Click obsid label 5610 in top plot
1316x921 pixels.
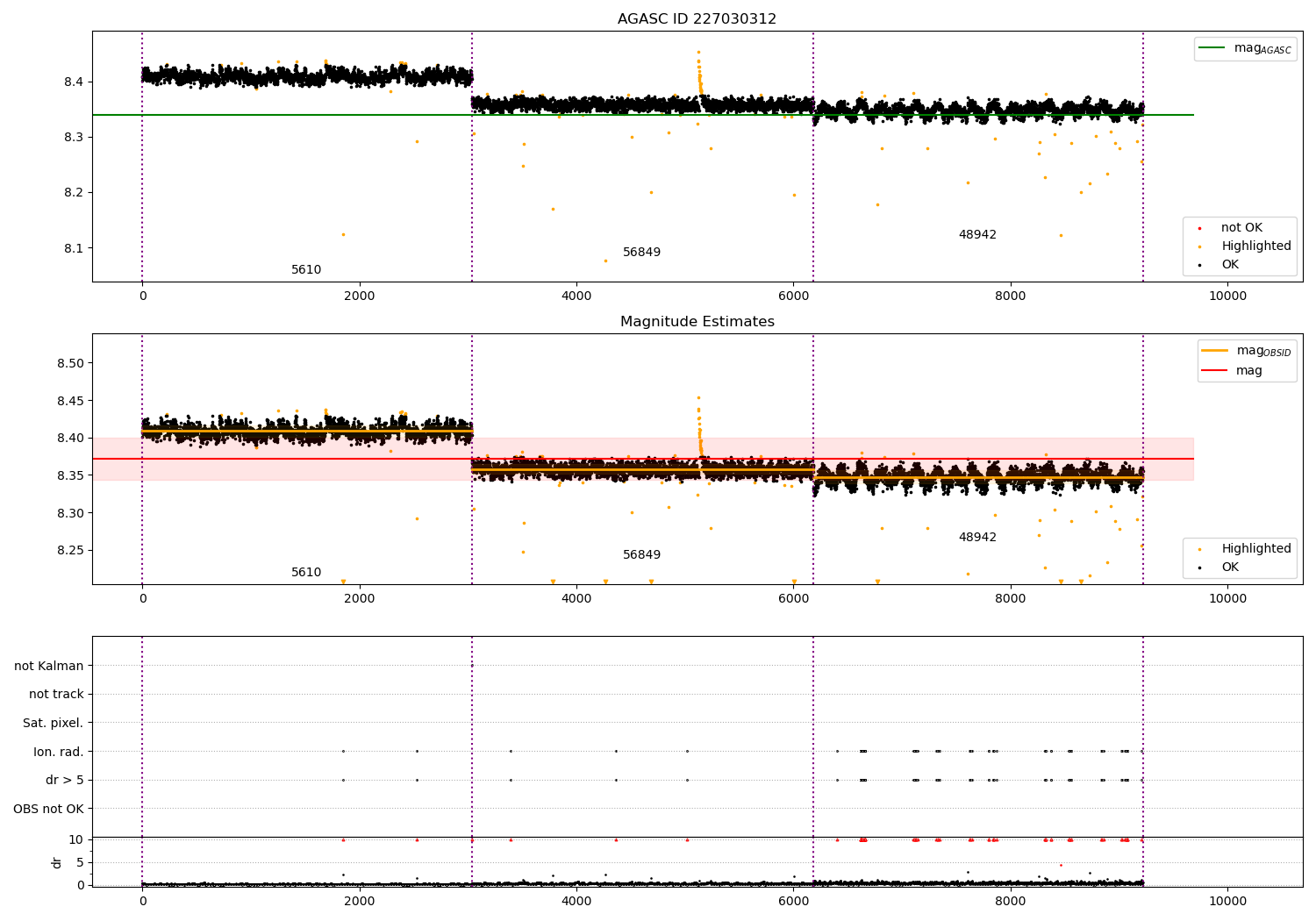pos(306,270)
